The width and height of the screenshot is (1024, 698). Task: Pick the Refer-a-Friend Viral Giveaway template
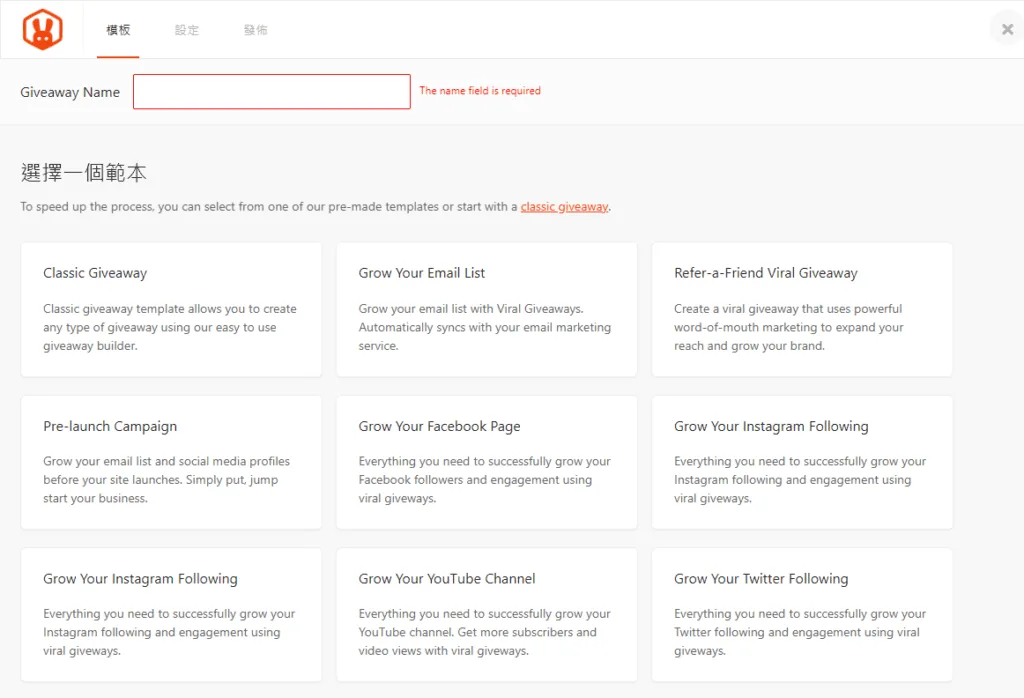coord(801,309)
